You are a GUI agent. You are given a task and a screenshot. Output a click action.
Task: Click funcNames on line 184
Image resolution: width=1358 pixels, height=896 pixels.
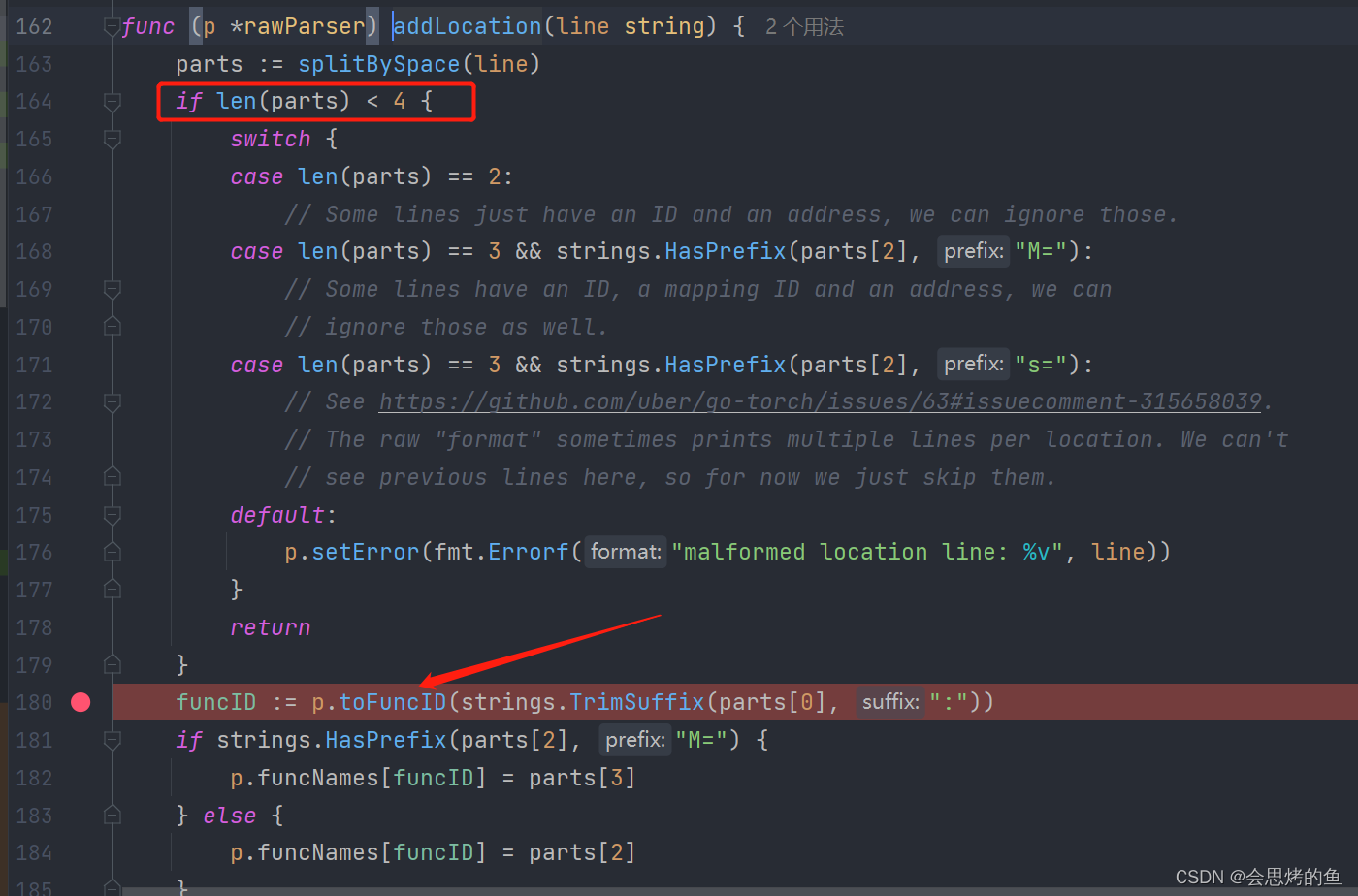click(318, 852)
